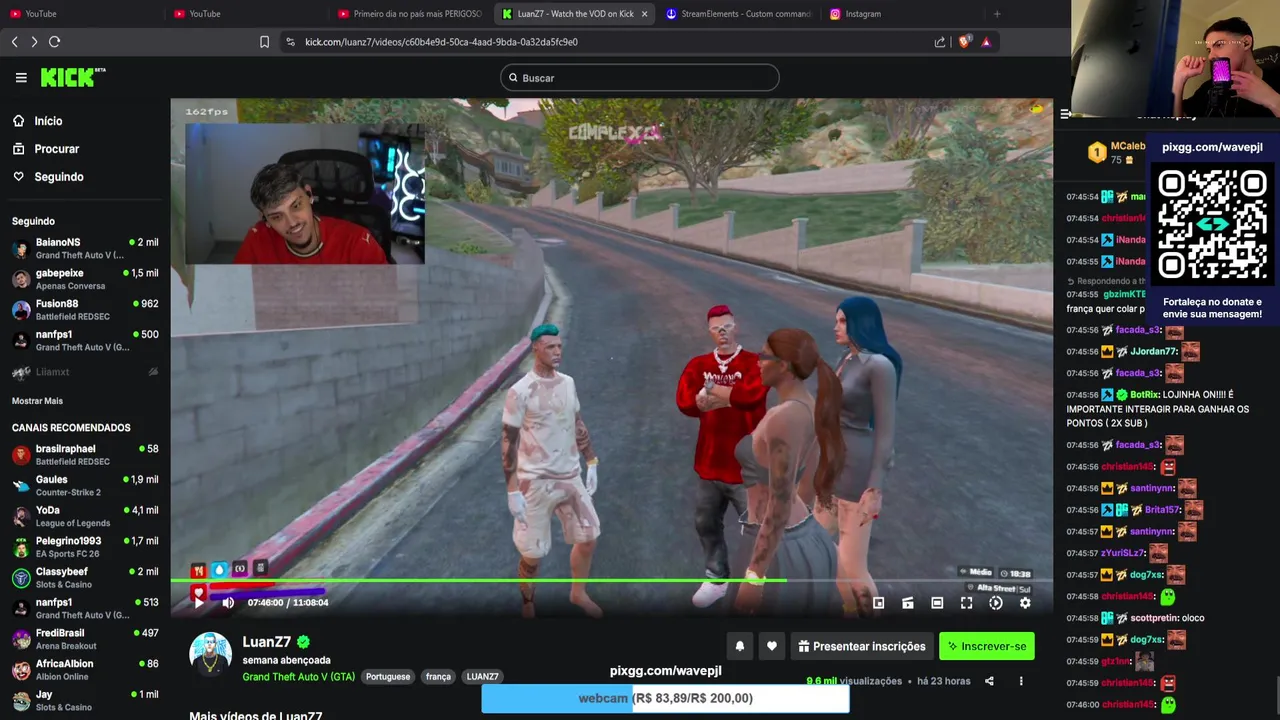Follow LuanZ7 with heart button
The width and height of the screenshot is (1280, 720).
(772, 646)
